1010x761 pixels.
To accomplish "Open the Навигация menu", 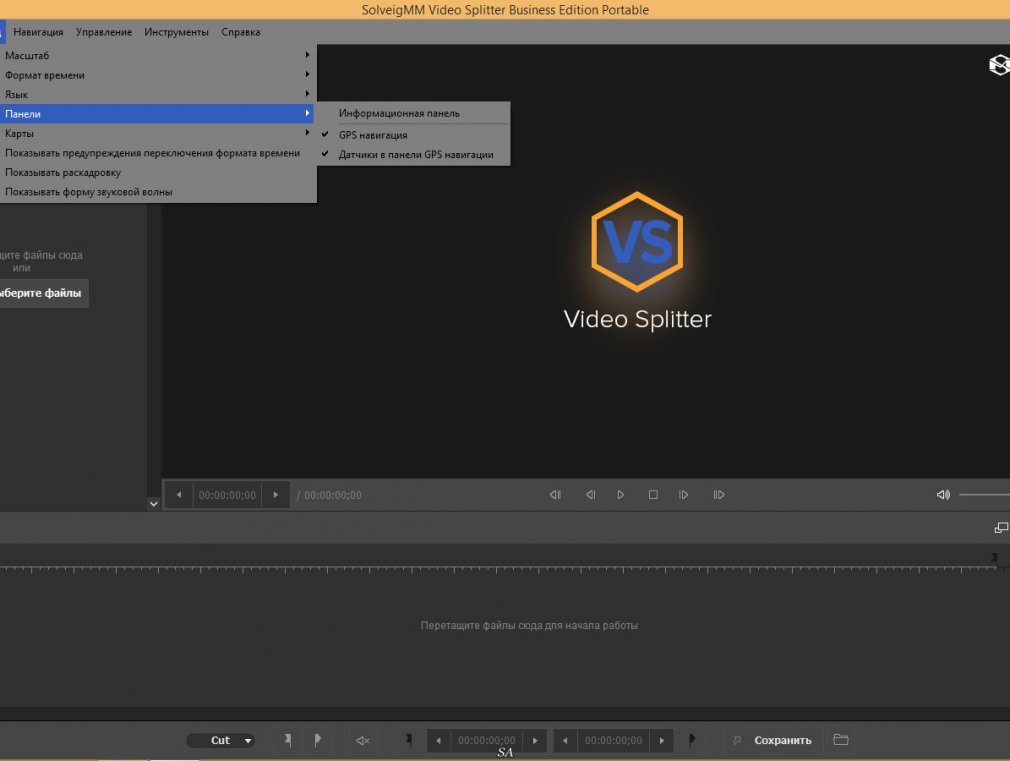I will point(39,32).
